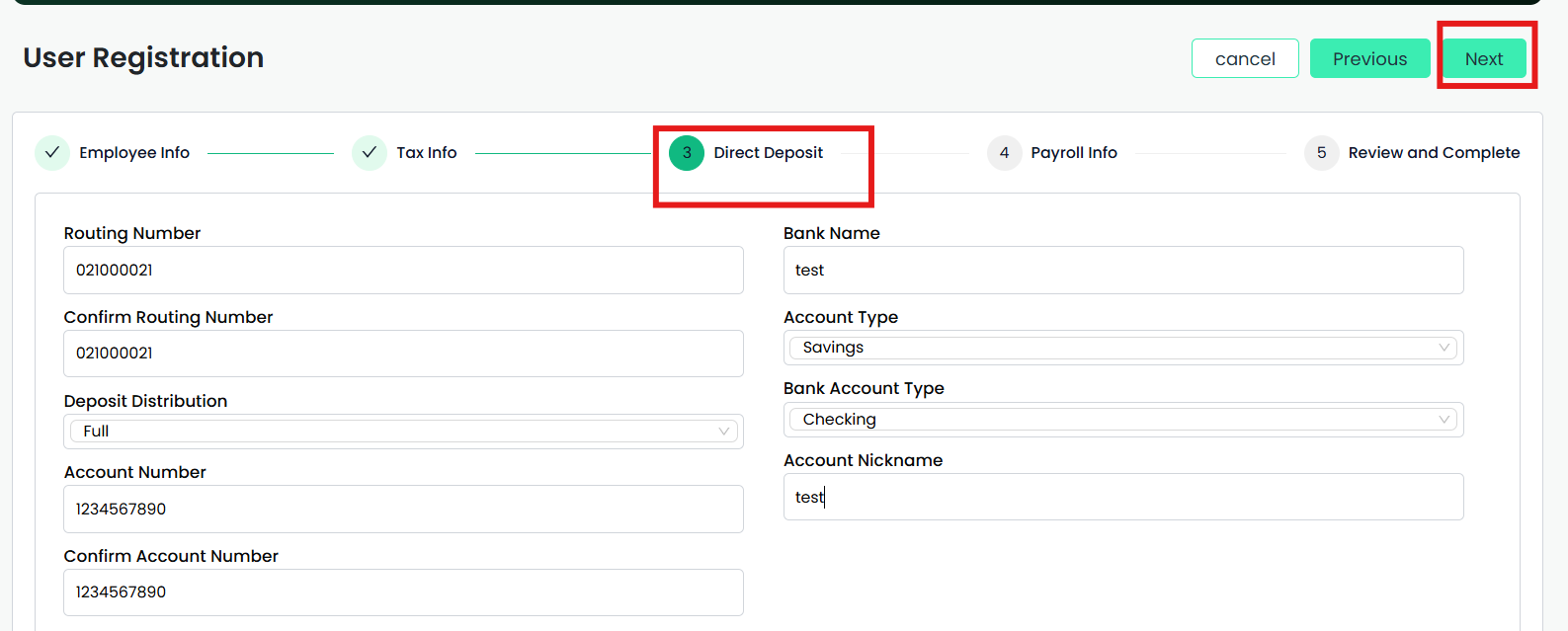Click the Bank Account Type chevron arrow
Image resolution: width=1568 pixels, height=631 pixels.
point(1444,420)
